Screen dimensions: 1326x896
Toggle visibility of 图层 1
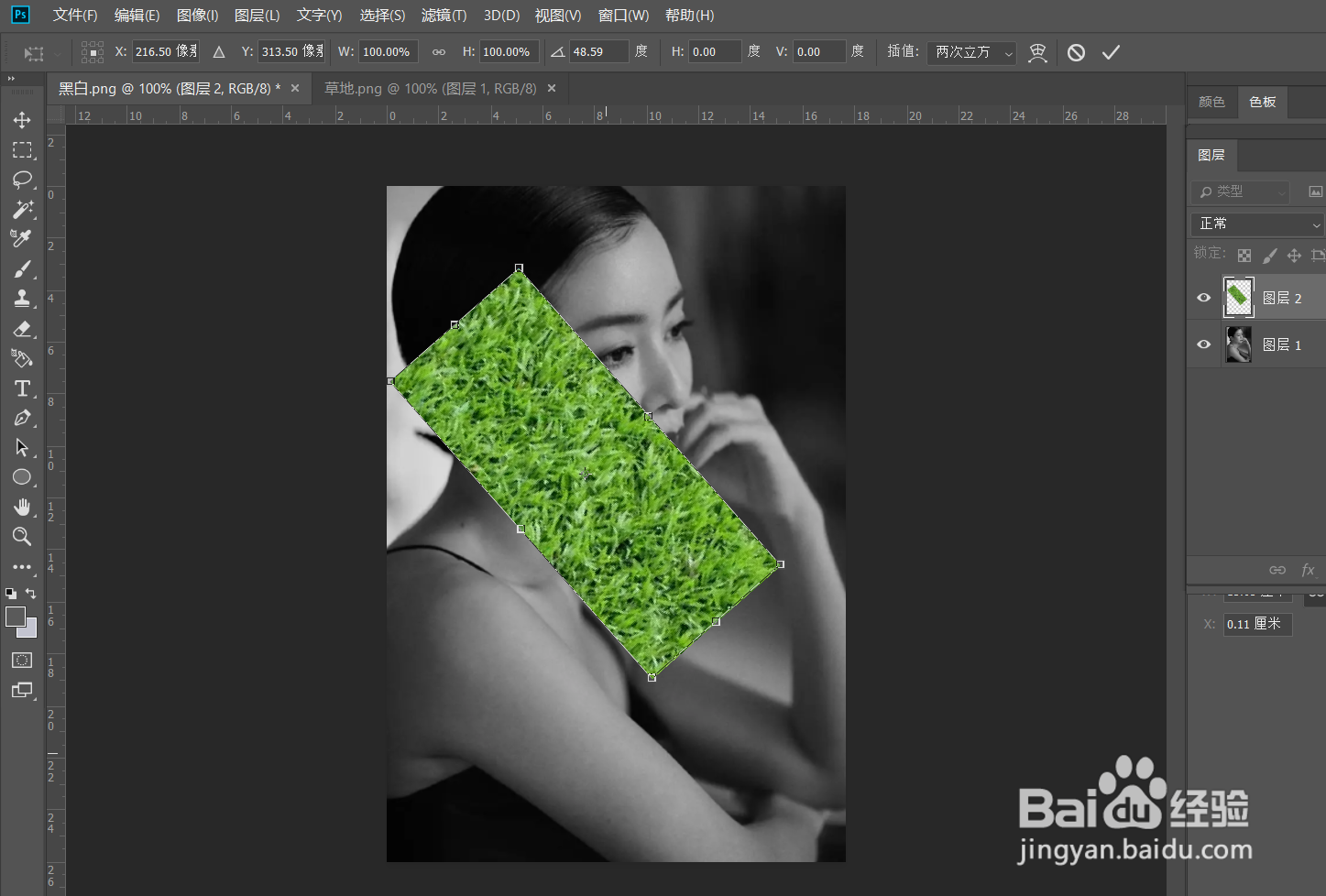1202,344
